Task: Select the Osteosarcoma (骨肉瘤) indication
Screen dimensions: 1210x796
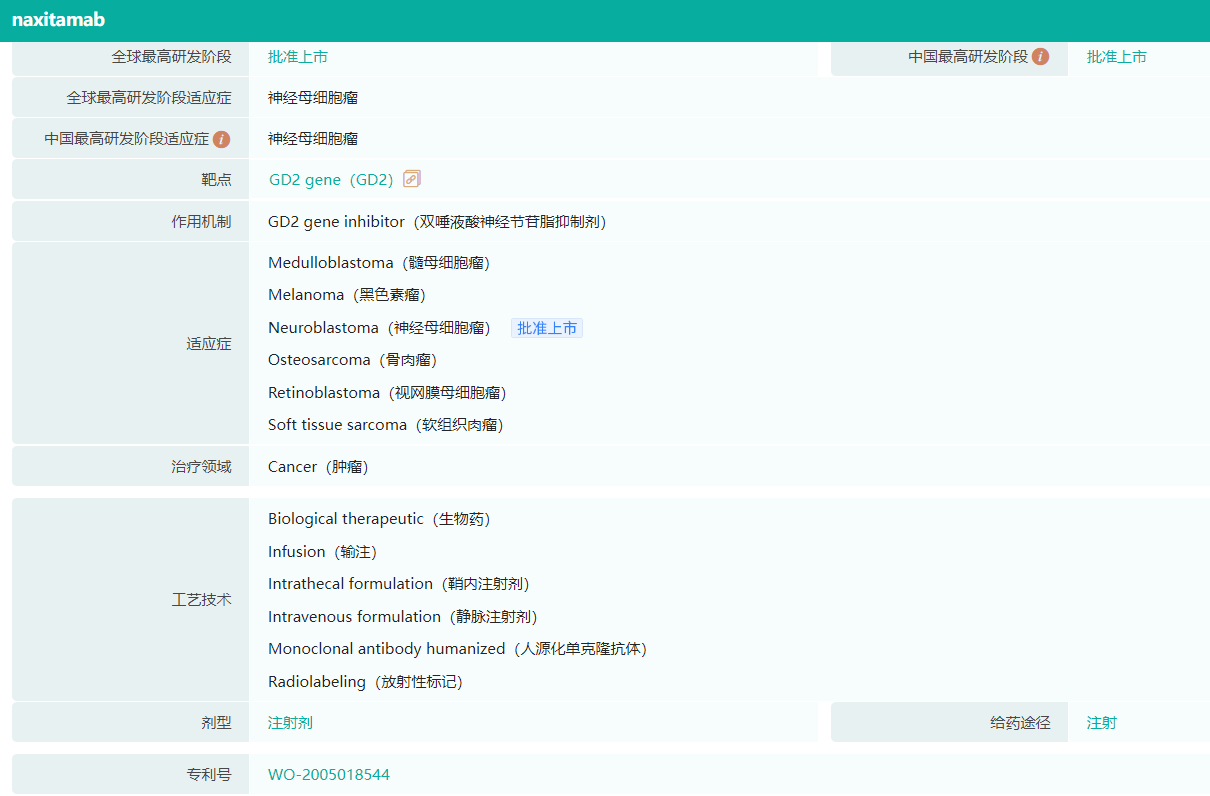Action: [352, 360]
